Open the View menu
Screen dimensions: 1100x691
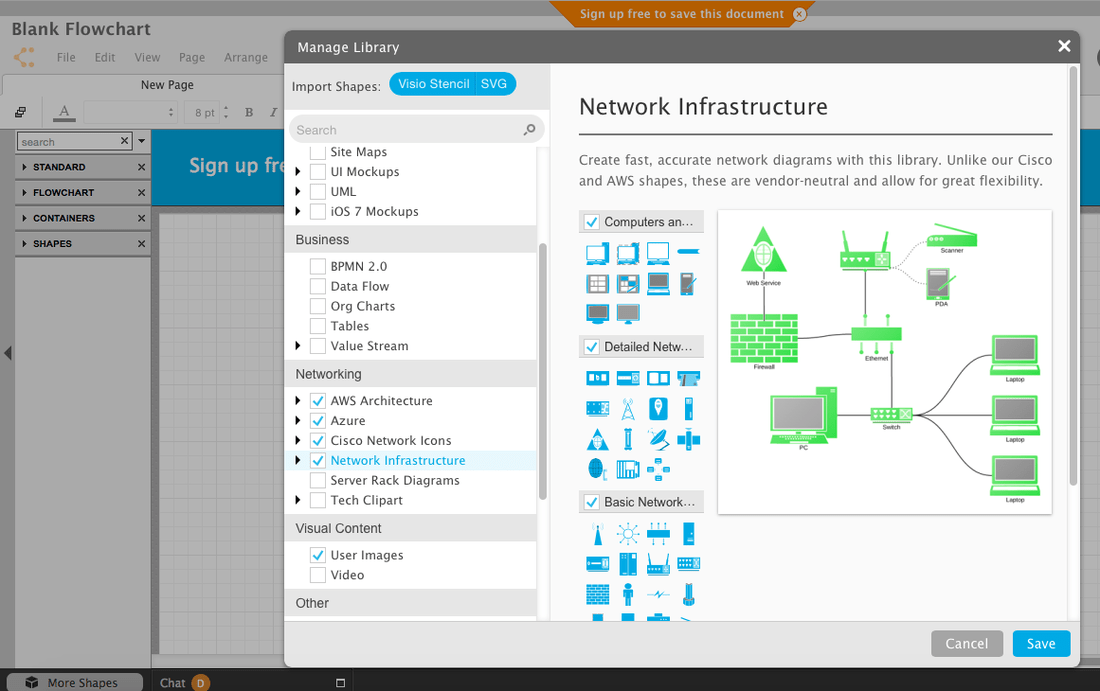(147, 58)
